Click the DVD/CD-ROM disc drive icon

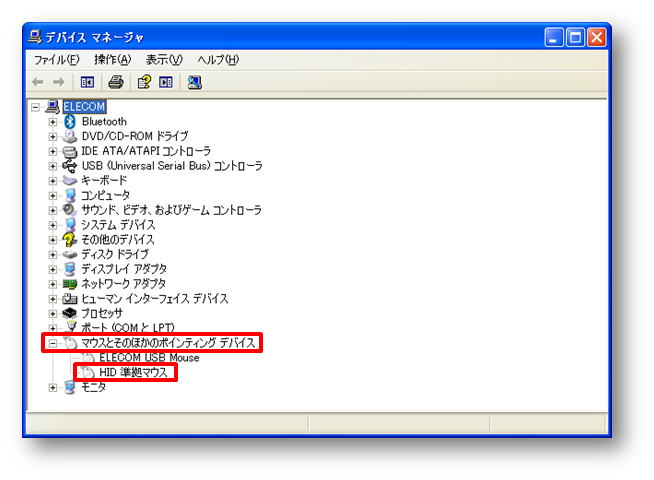tap(70, 136)
